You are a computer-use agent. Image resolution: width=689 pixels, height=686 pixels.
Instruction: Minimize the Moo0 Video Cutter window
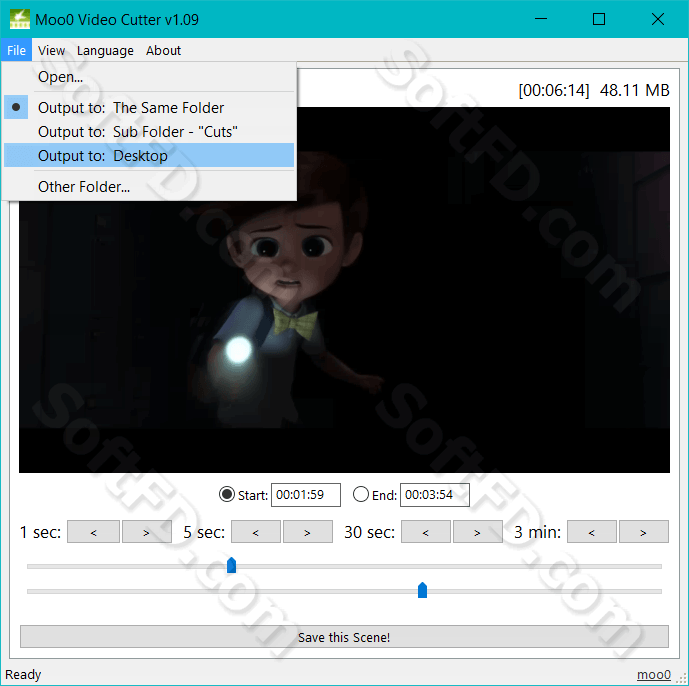(x=541, y=19)
